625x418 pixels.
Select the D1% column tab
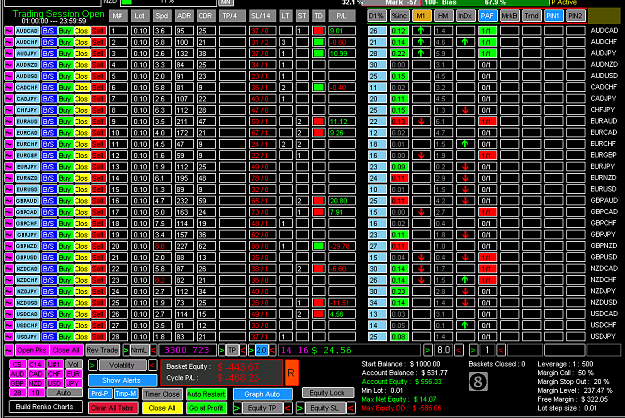click(376, 16)
